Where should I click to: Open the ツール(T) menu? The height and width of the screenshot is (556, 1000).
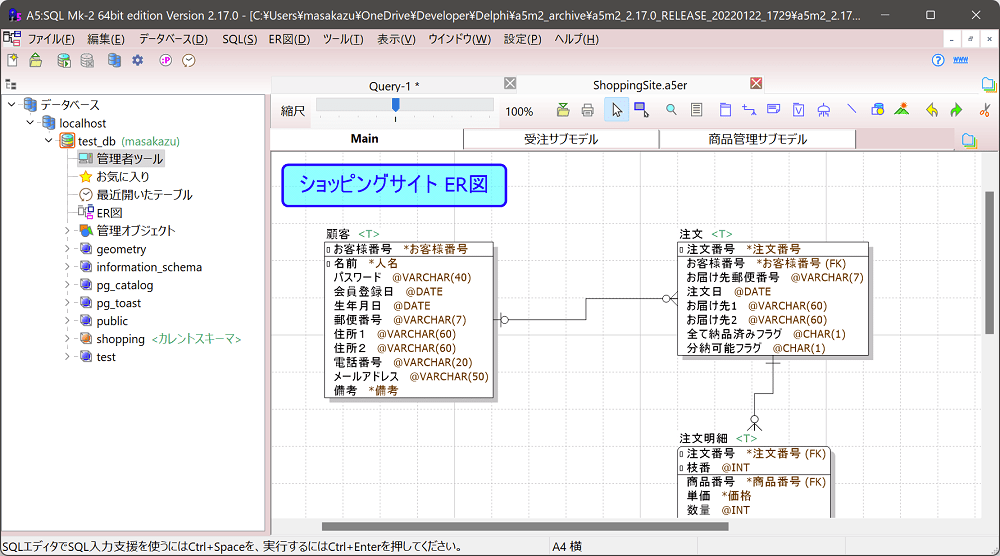(343, 39)
